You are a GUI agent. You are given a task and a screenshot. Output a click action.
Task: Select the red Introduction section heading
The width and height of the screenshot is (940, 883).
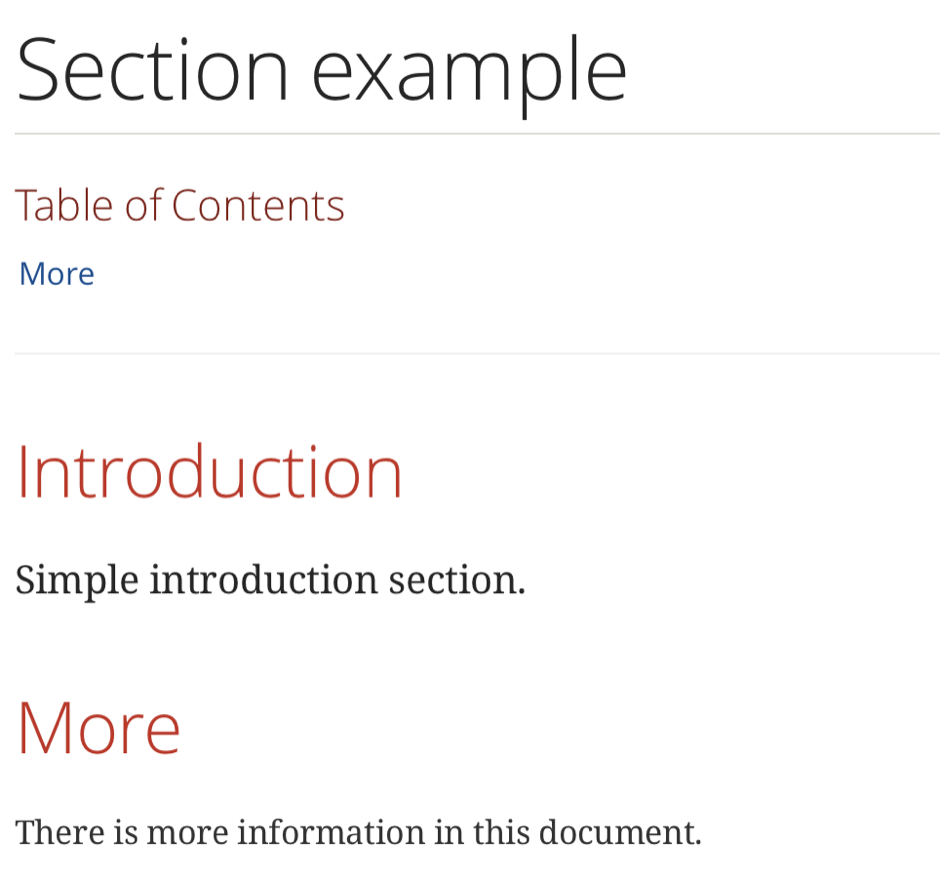(x=209, y=472)
